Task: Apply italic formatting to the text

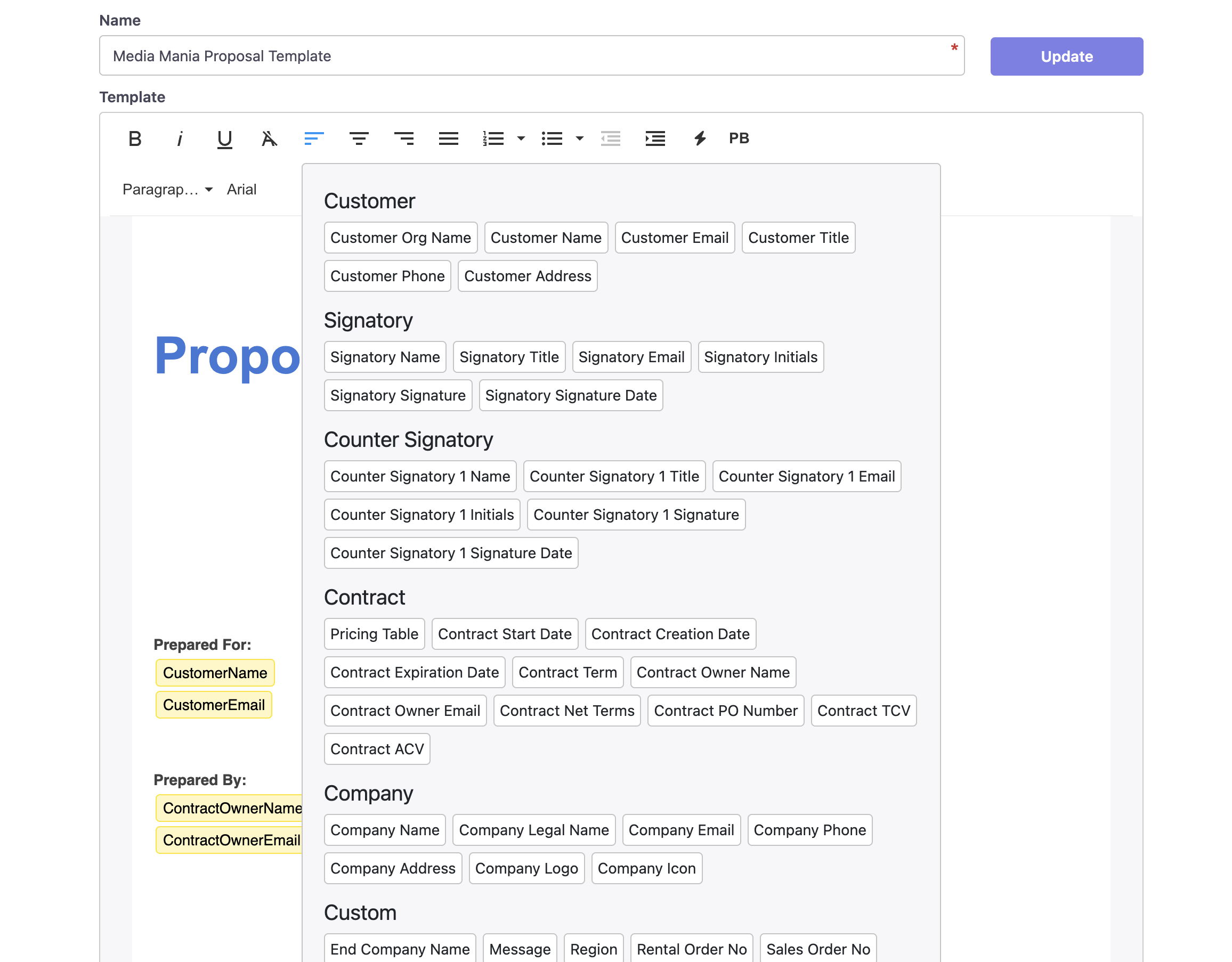Action: (x=180, y=138)
